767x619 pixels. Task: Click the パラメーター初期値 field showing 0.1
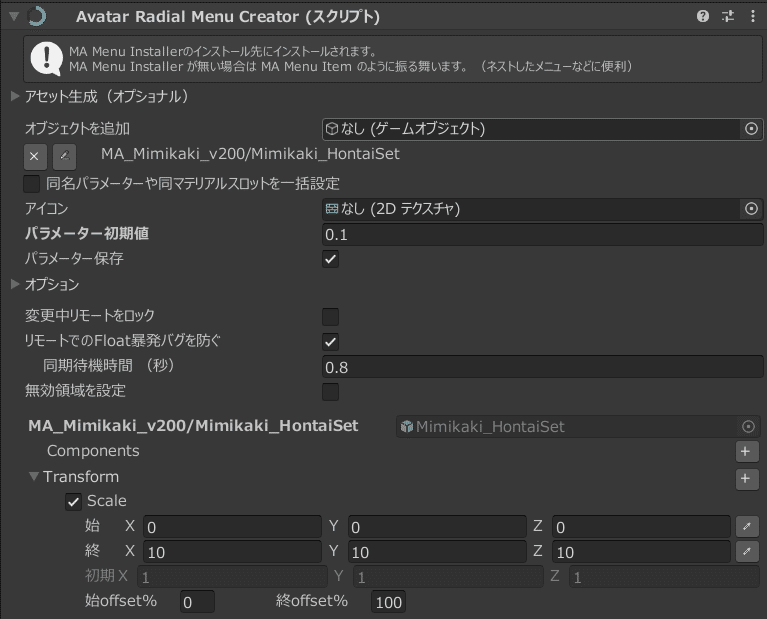542,234
